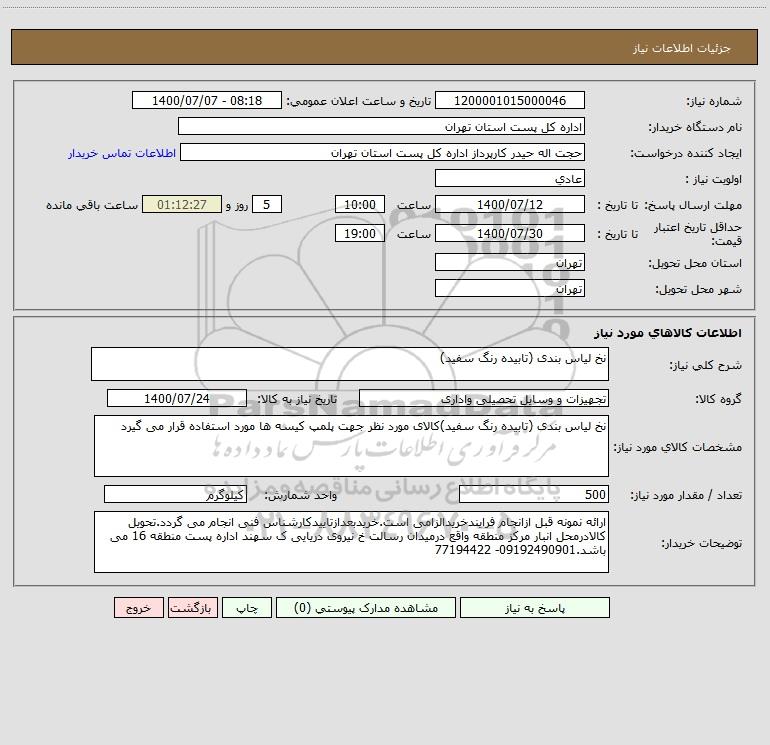Viewport: 770px width, 745px height.
Task: Click the ساعت باقی مانده text
Action: pyautogui.click(x=92, y=205)
